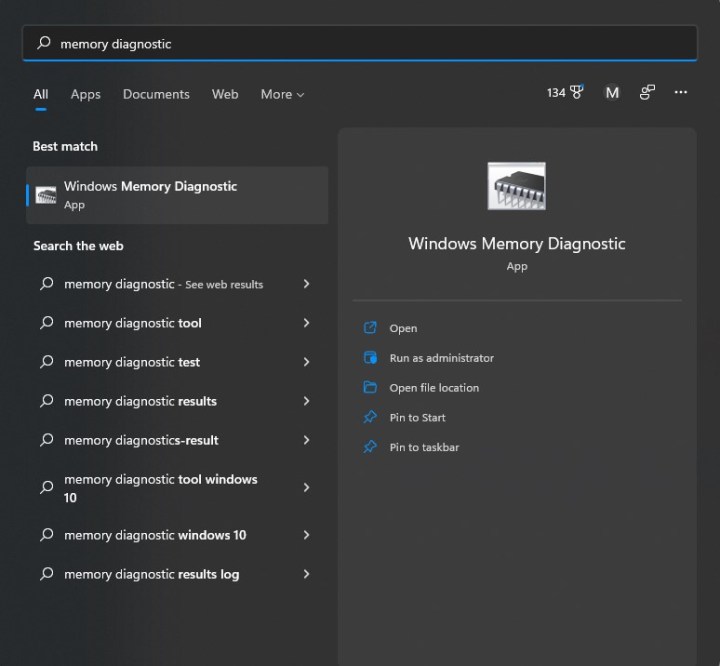Screen dimensions: 720x666
Task: Click the Run as administrator shield icon
Action: point(370,358)
